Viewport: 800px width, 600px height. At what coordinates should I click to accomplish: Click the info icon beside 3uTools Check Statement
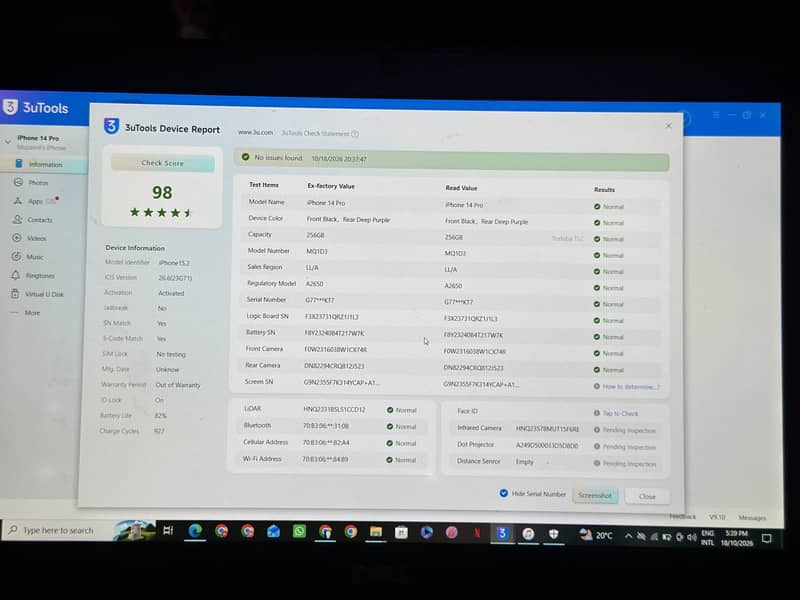pos(355,134)
